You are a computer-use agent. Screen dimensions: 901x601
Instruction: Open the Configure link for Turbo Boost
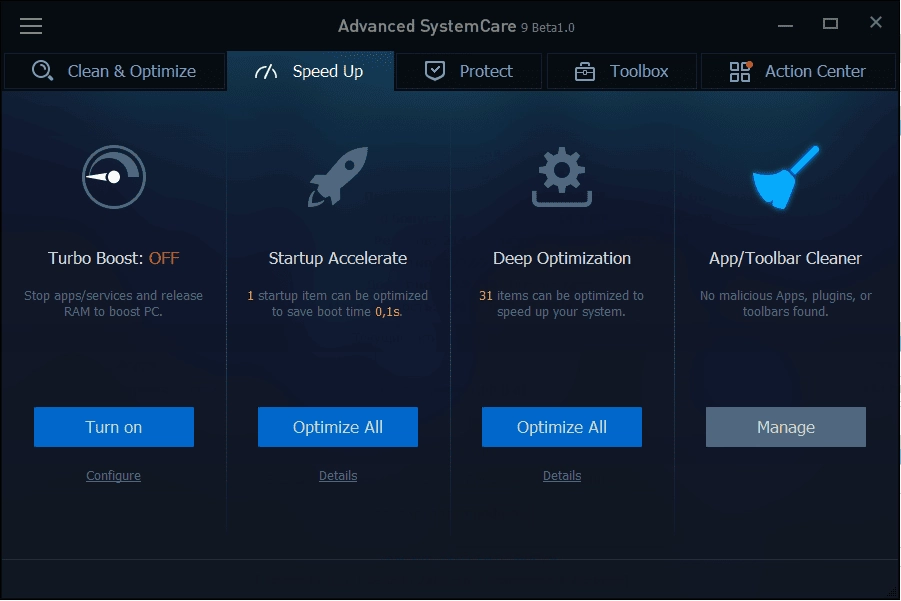(x=113, y=476)
